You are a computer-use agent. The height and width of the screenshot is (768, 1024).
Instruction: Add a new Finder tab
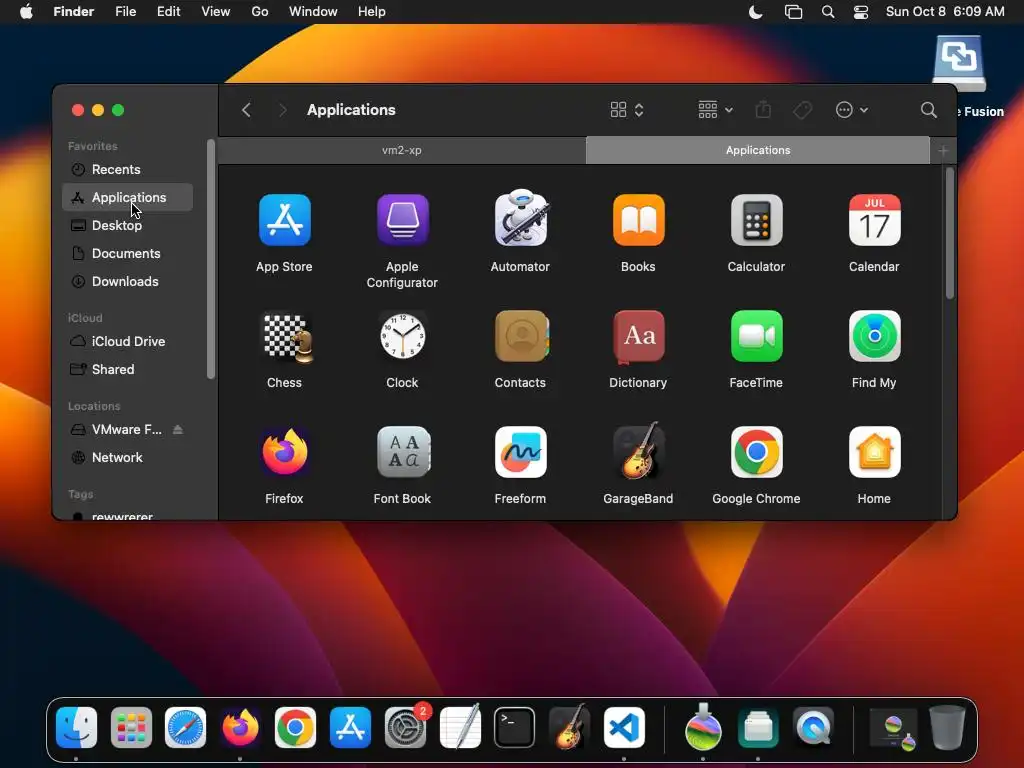[x=943, y=151]
